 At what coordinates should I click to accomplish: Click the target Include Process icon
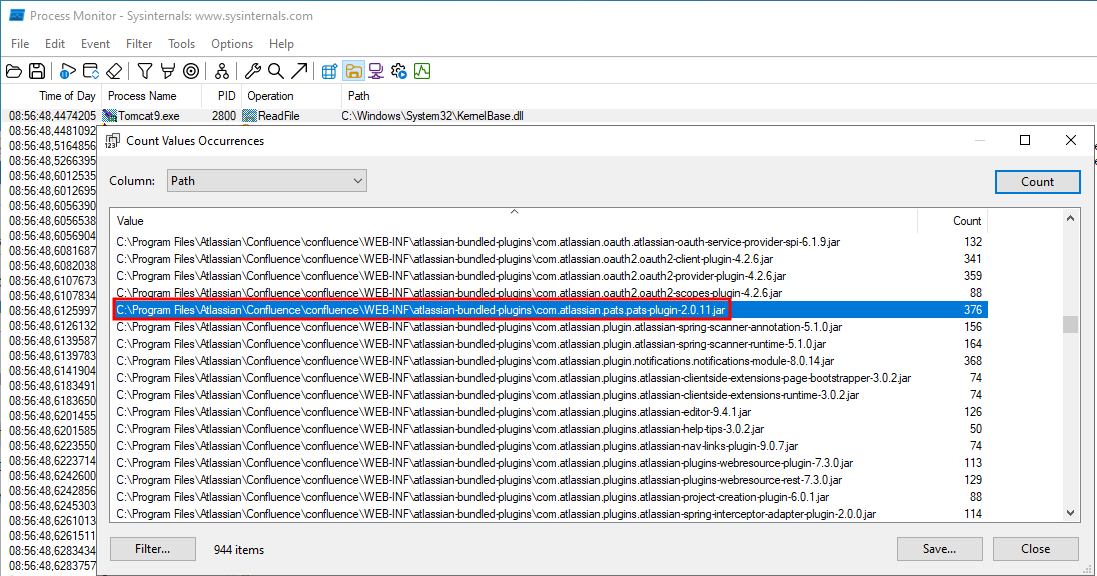tap(191, 71)
